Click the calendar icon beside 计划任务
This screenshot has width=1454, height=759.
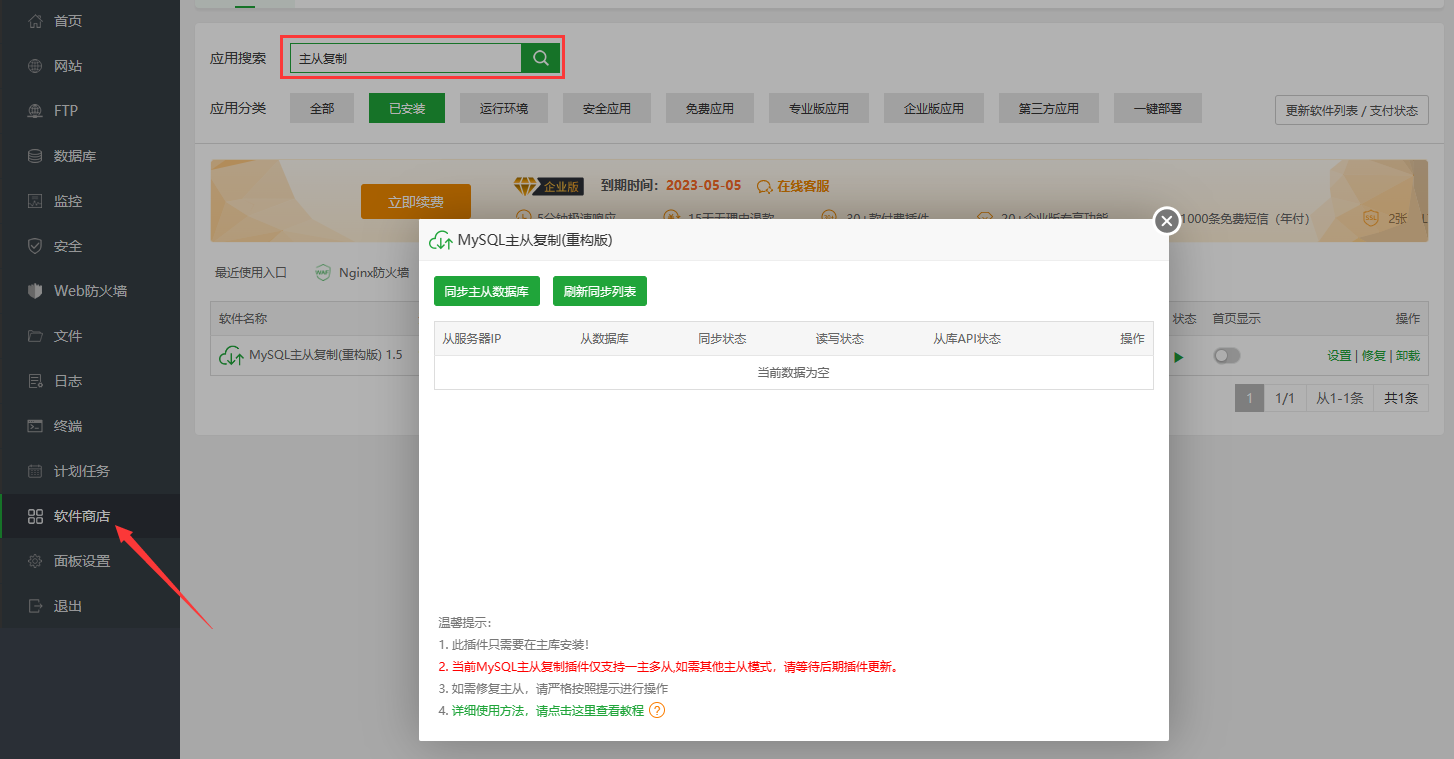(35, 471)
